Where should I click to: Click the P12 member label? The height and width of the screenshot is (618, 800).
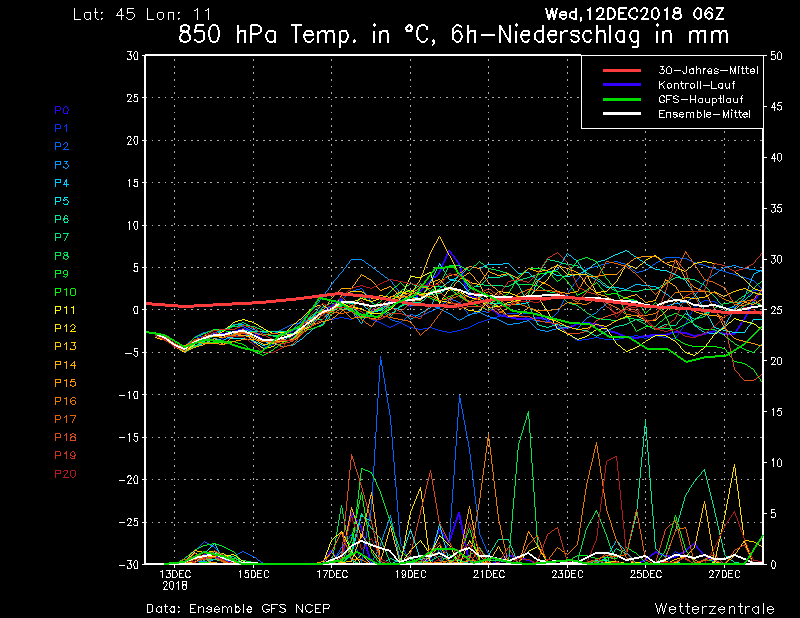65,328
